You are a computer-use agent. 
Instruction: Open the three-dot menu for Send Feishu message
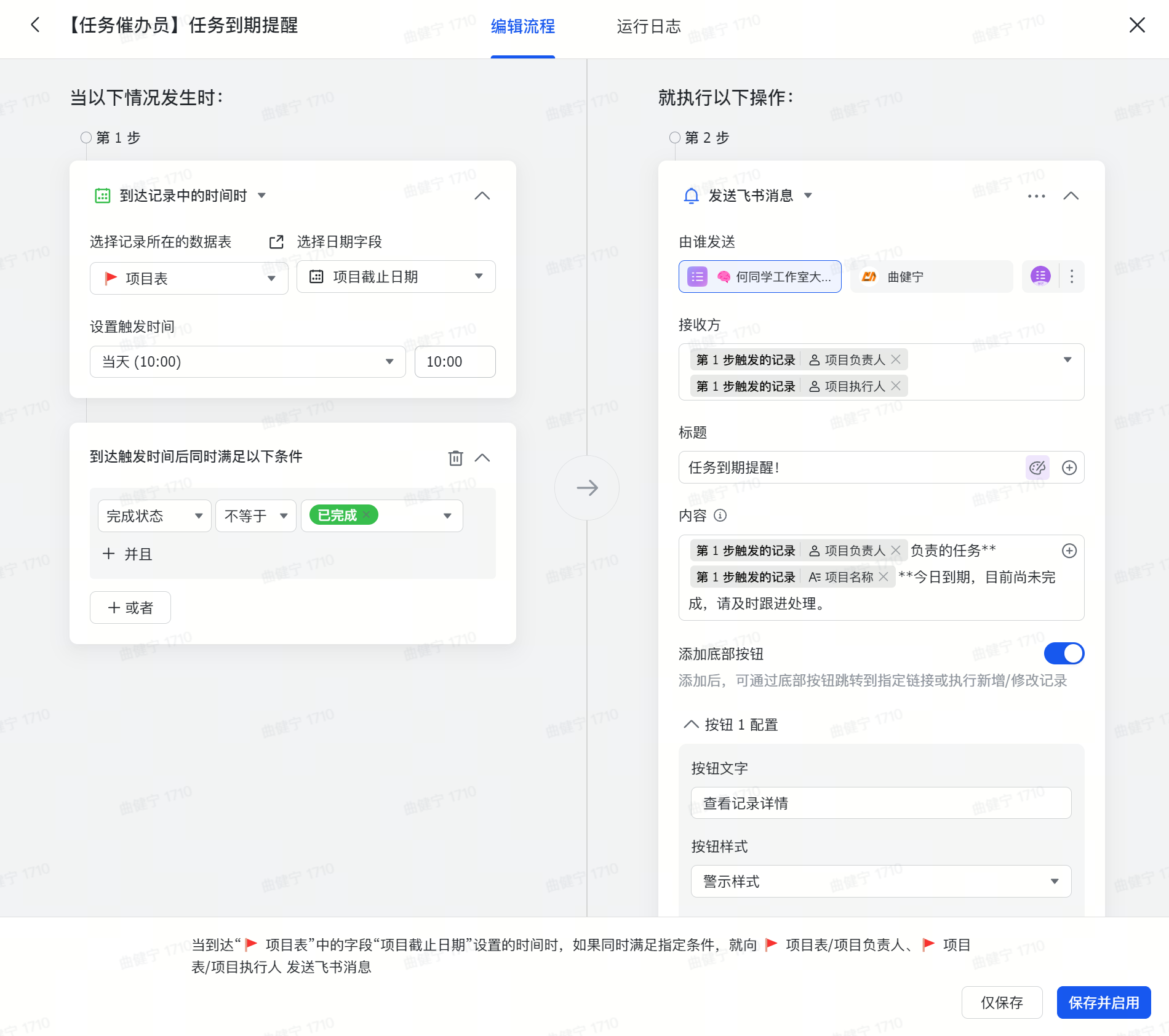pos(1036,196)
